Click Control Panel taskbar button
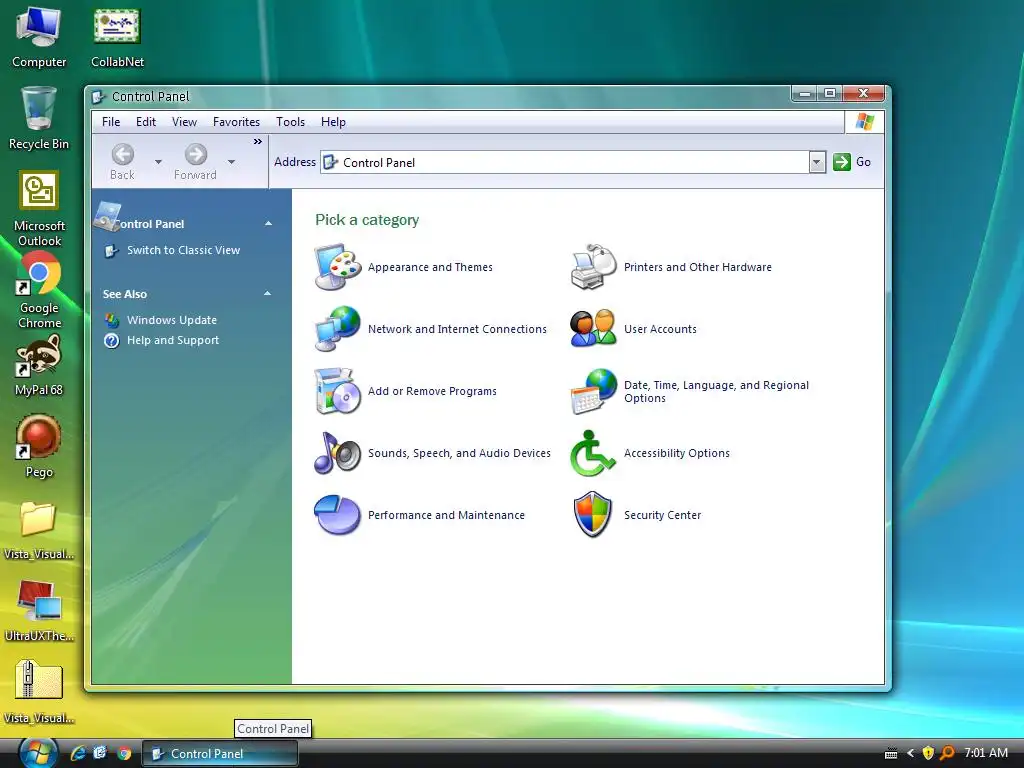Screen dimensions: 1024x768 click(x=220, y=754)
